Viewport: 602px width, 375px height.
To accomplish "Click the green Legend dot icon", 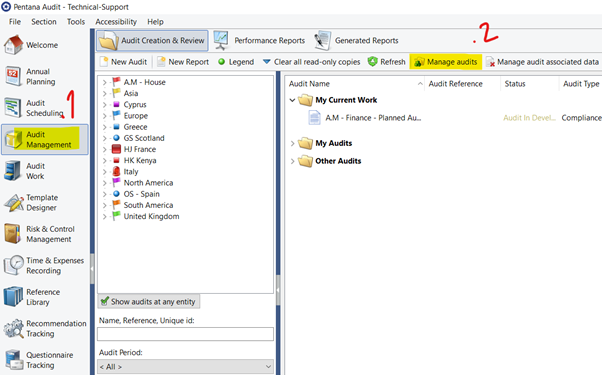I will (222, 62).
